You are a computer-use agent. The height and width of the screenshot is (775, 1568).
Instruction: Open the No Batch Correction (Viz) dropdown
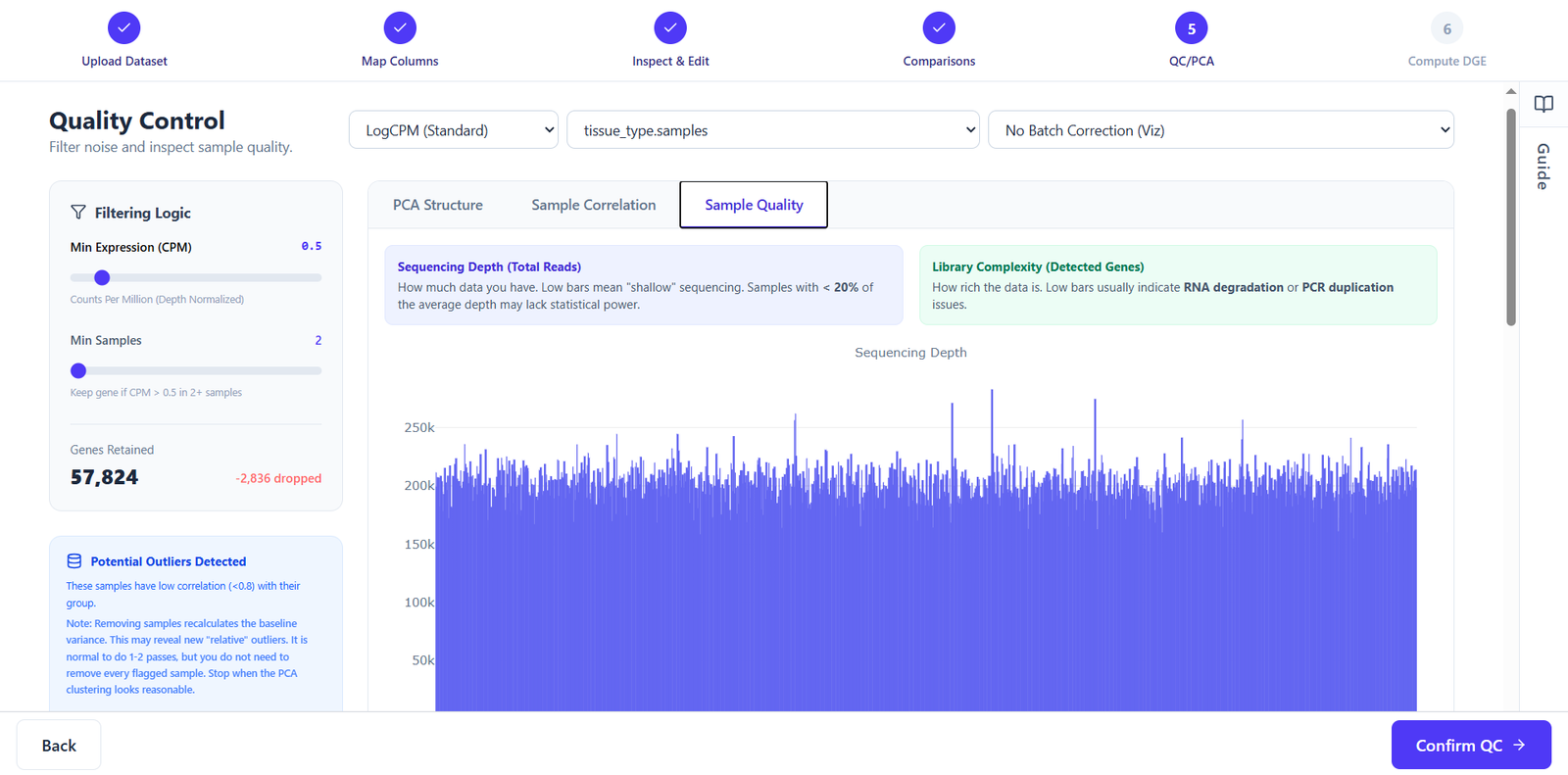point(1221,130)
